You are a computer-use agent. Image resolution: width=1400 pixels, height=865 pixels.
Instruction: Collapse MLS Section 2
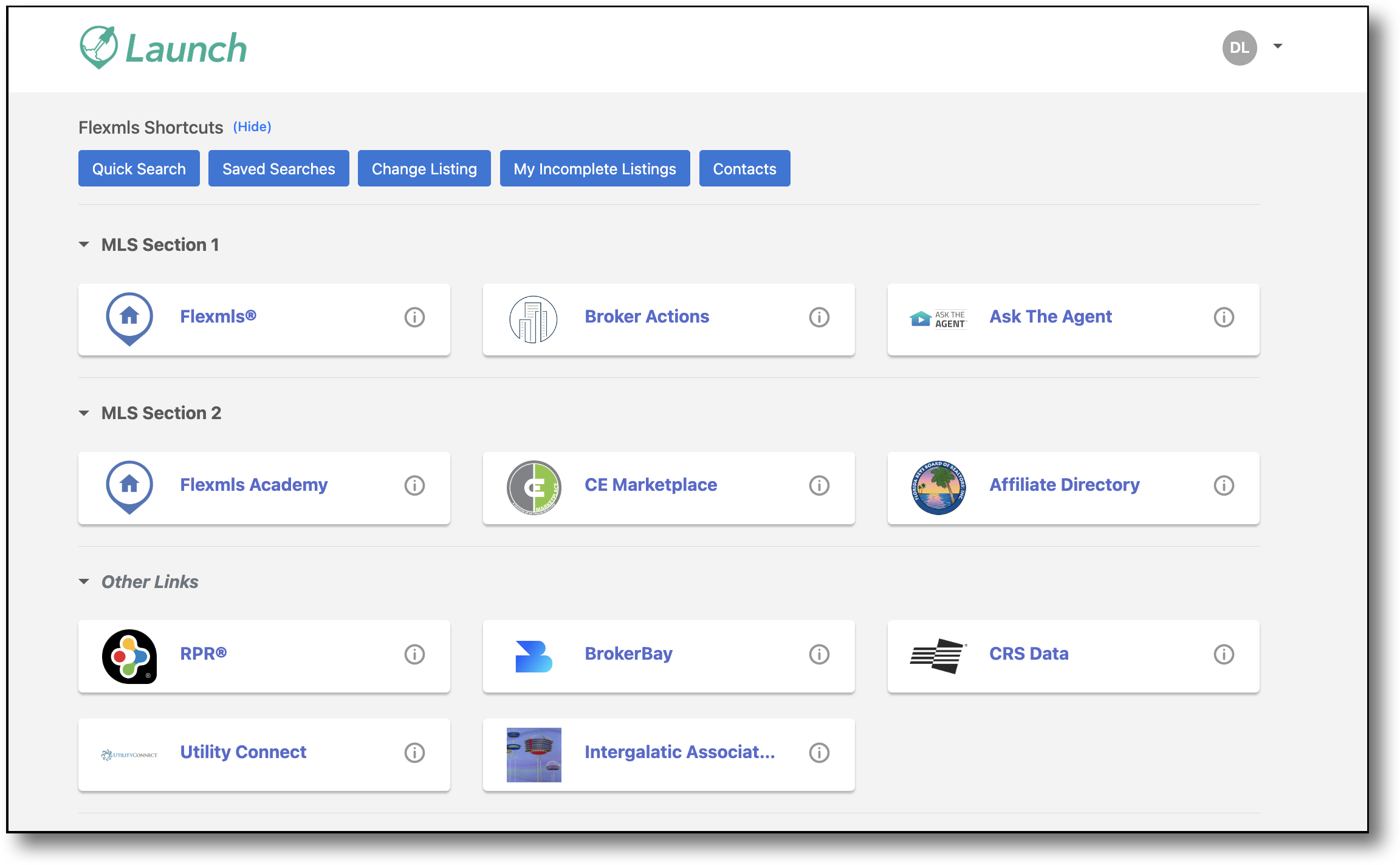84,413
